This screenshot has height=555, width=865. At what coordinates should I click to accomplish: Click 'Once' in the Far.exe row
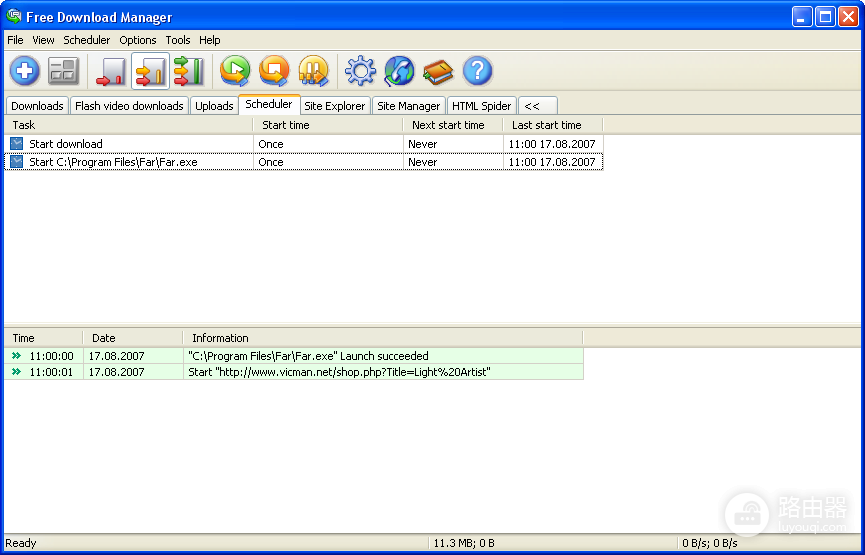click(271, 162)
